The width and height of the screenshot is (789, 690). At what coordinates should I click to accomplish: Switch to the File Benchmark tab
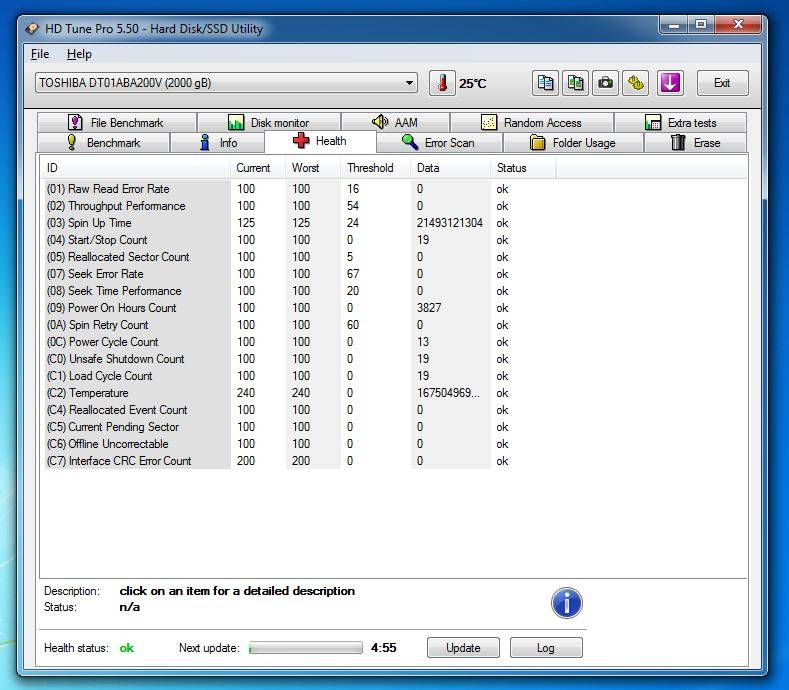(117, 122)
